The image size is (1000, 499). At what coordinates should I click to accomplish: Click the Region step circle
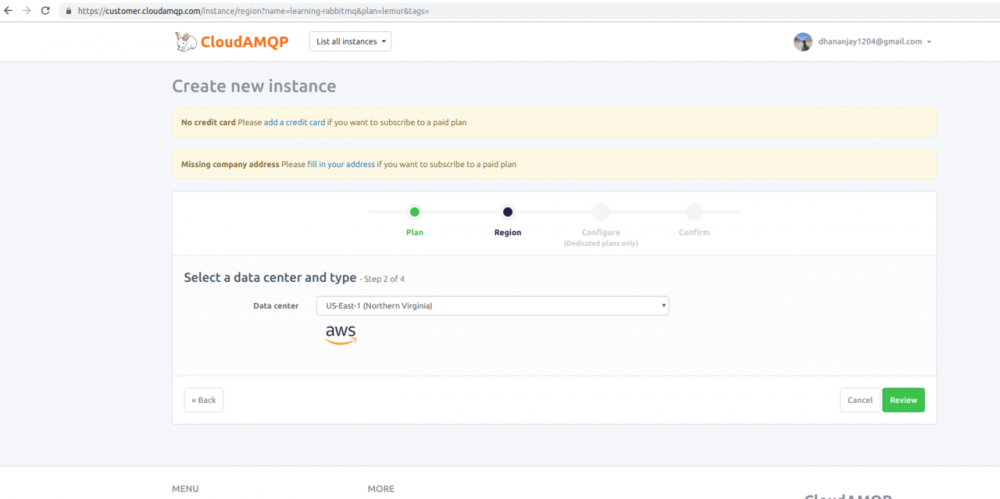508,212
